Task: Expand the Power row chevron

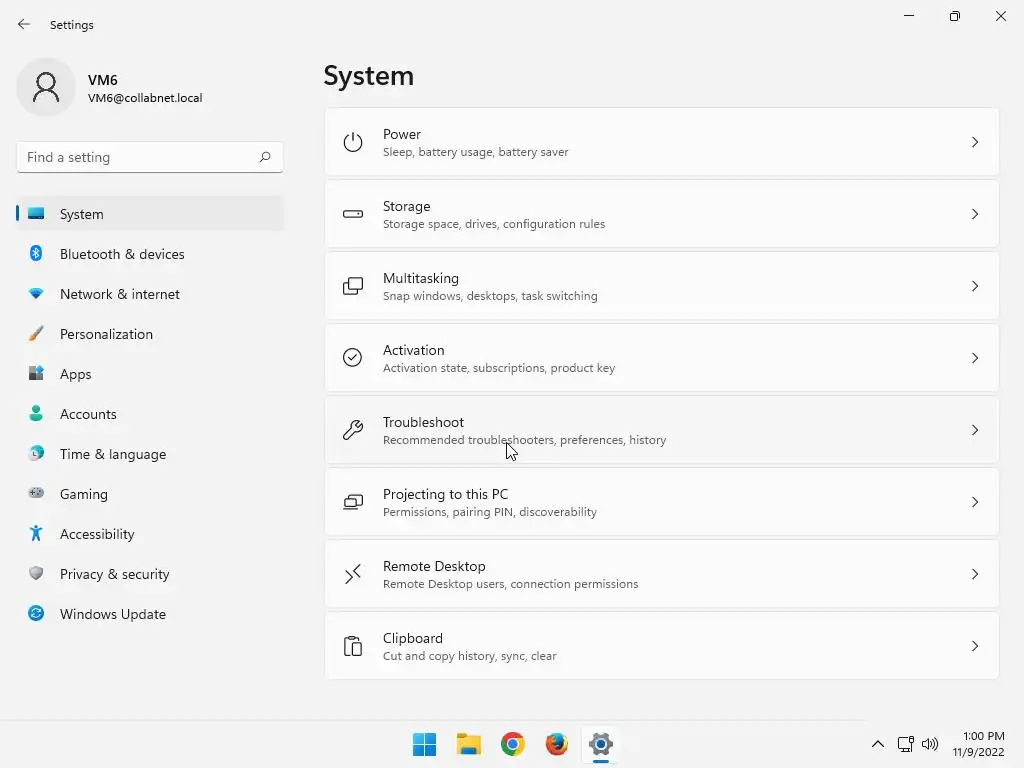Action: coord(974,142)
